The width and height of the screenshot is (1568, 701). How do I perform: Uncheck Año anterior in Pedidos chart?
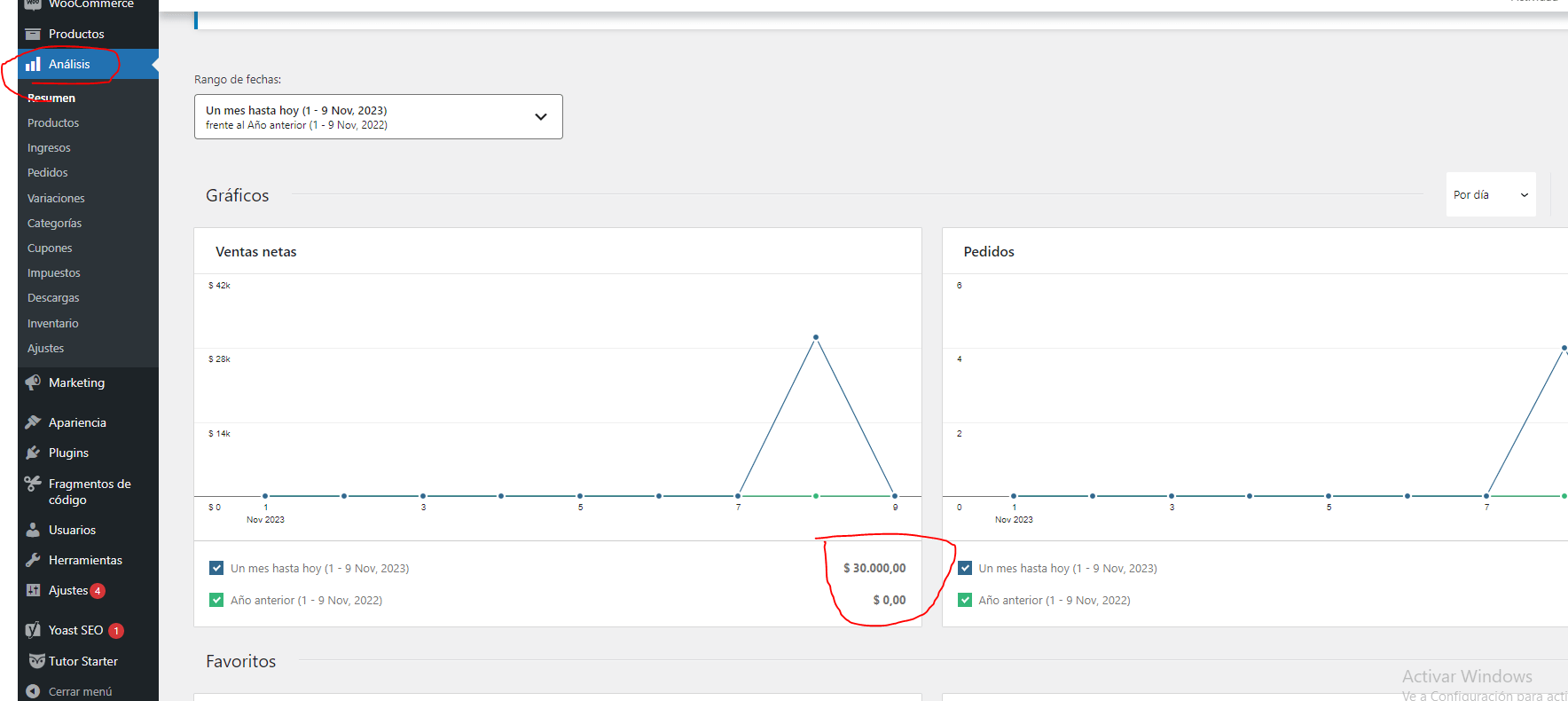point(965,600)
